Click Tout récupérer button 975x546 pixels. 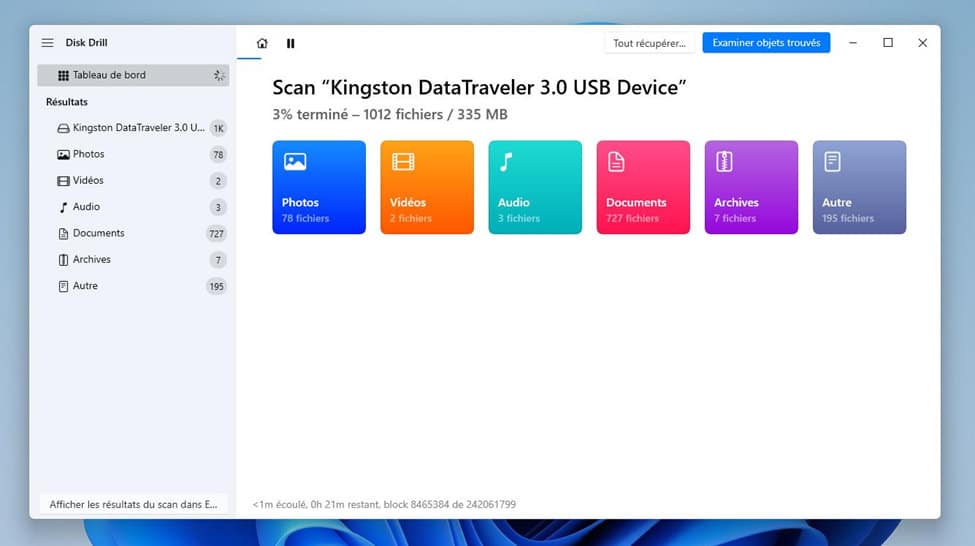[649, 43]
